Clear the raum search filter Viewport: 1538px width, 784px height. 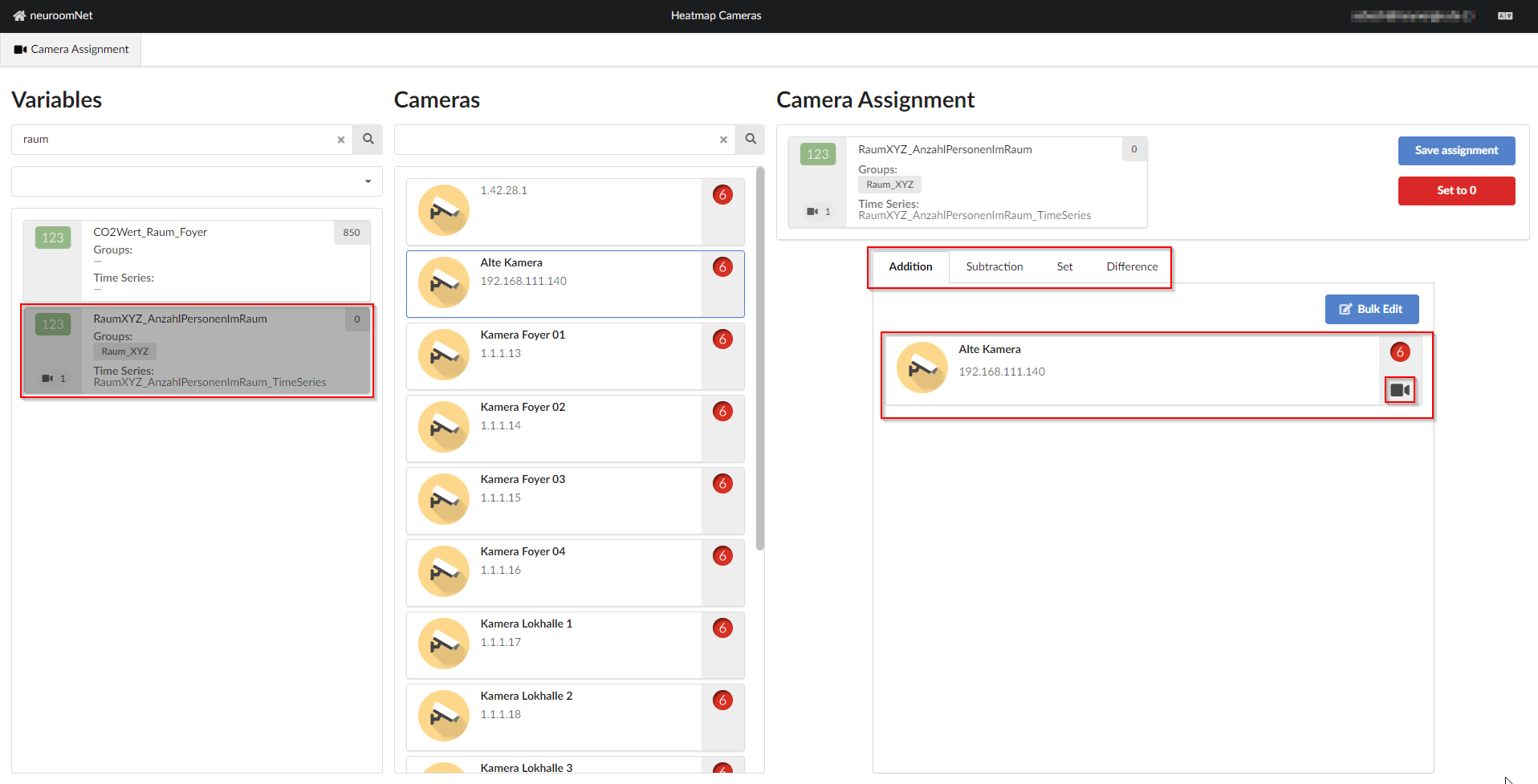coord(340,139)
